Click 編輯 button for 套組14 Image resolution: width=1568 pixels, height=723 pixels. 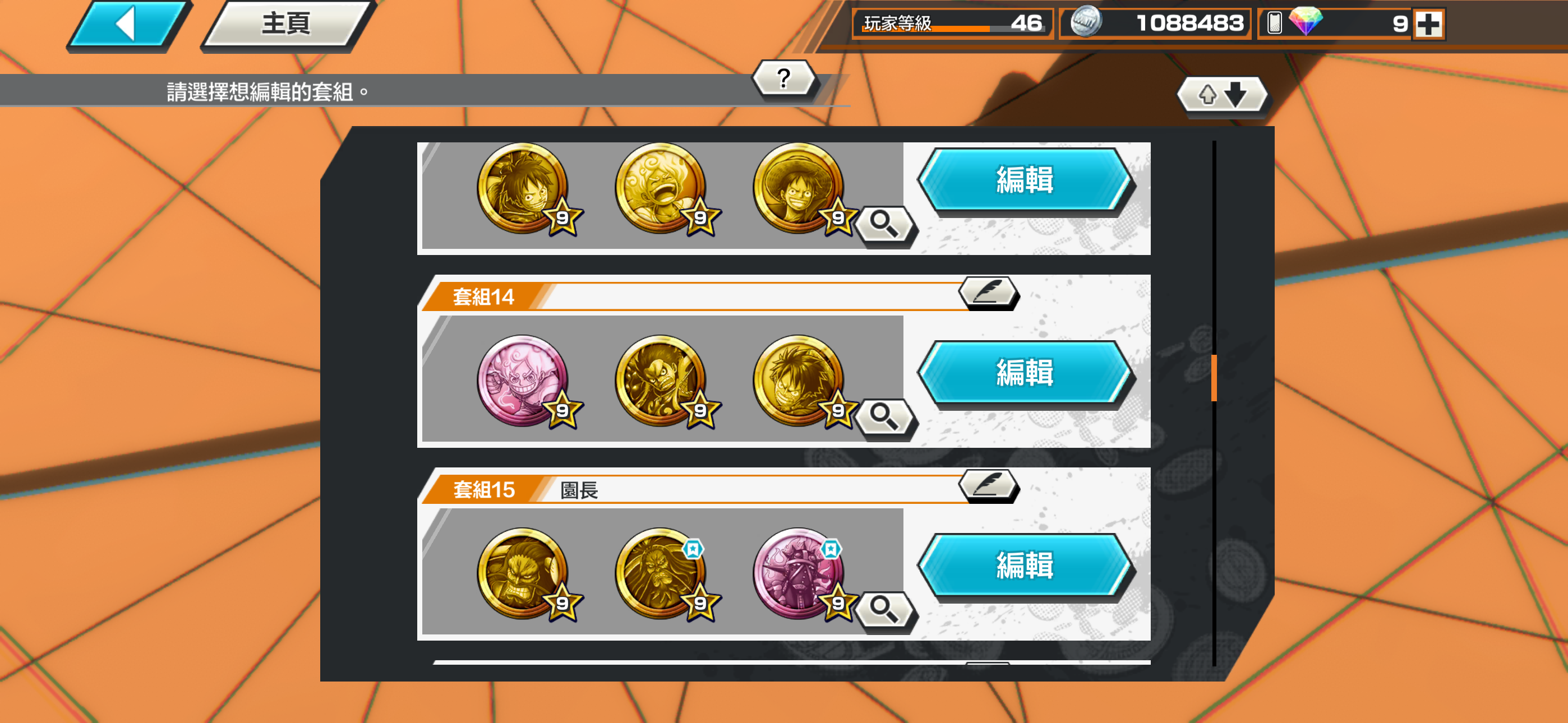click(1025, 373)
